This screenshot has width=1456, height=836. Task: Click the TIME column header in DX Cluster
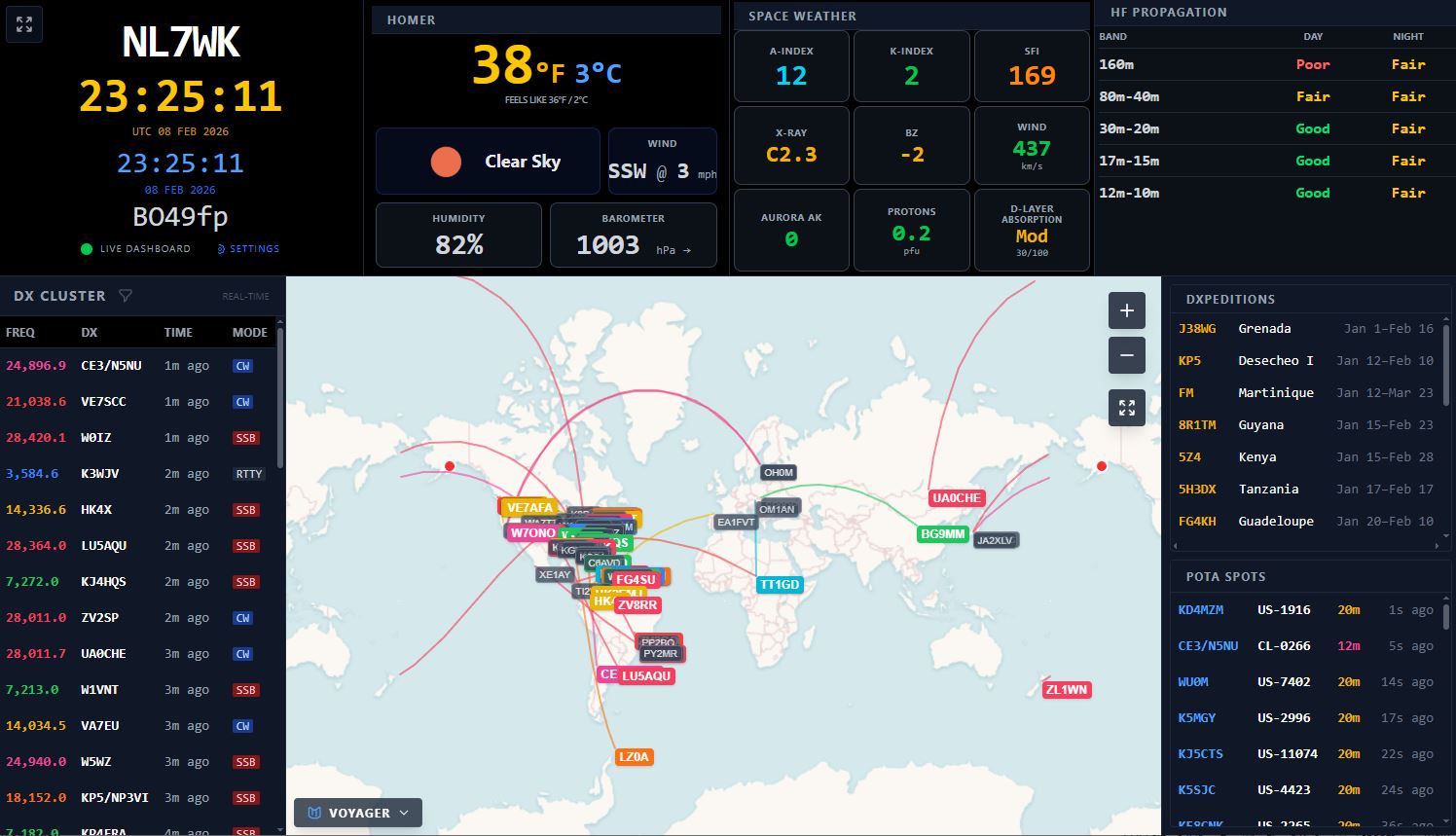(x=178, y=333)
